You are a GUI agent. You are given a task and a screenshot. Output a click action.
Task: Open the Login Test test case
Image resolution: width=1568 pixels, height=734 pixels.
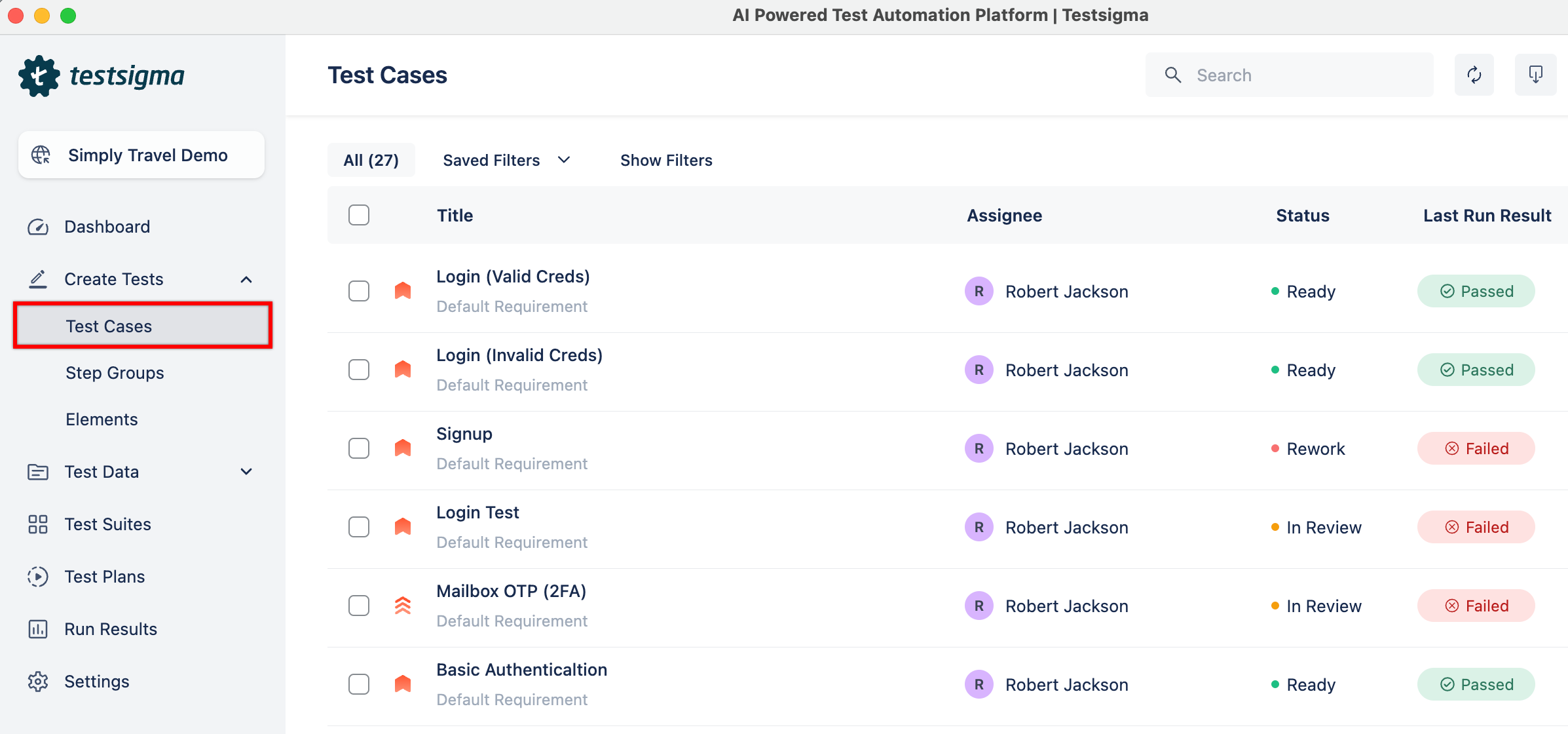point(477,512)
